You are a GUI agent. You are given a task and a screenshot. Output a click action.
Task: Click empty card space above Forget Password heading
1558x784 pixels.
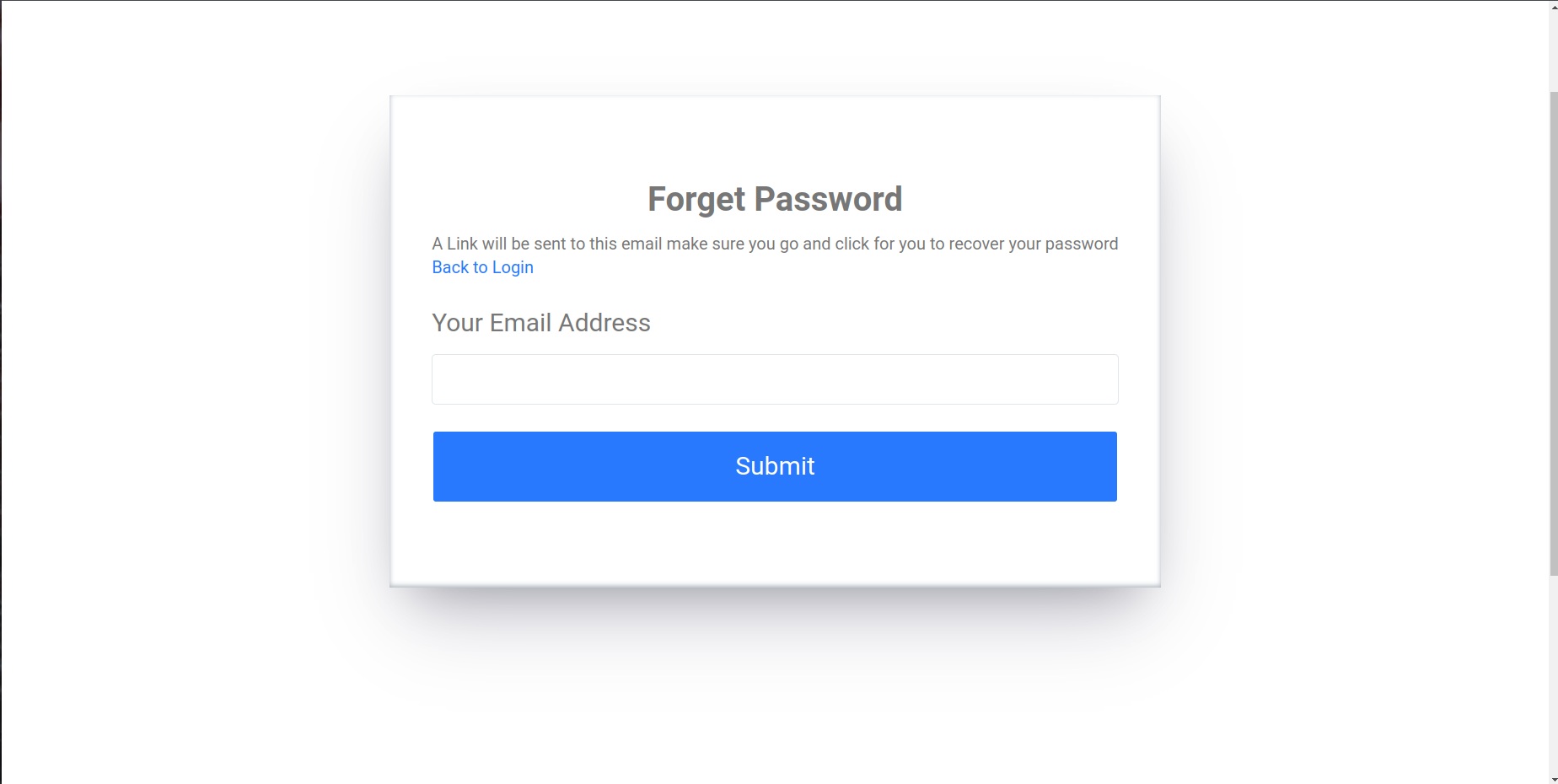point(774,135)
